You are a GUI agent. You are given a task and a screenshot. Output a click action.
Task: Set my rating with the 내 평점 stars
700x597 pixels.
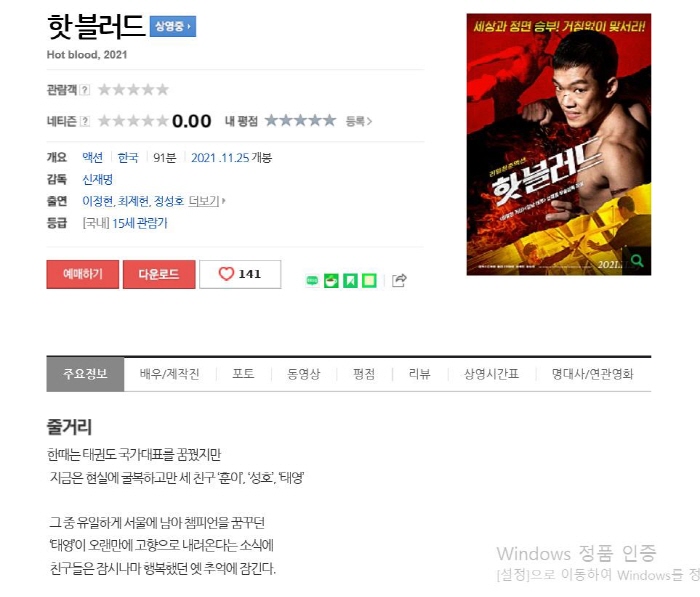point(300,121)
